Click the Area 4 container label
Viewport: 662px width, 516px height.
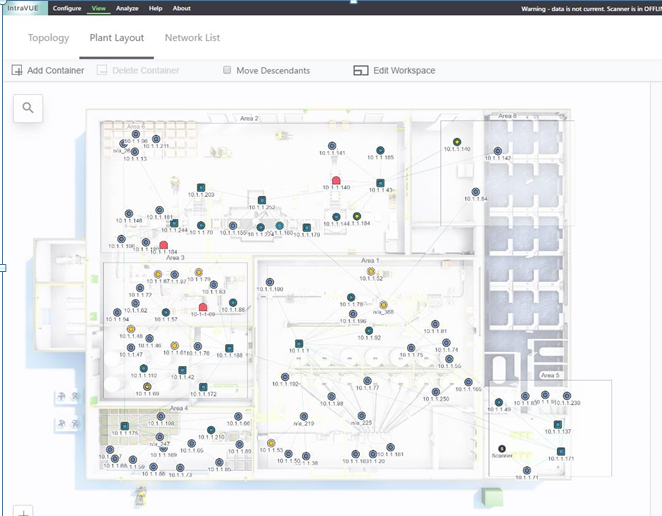point(179,408)
